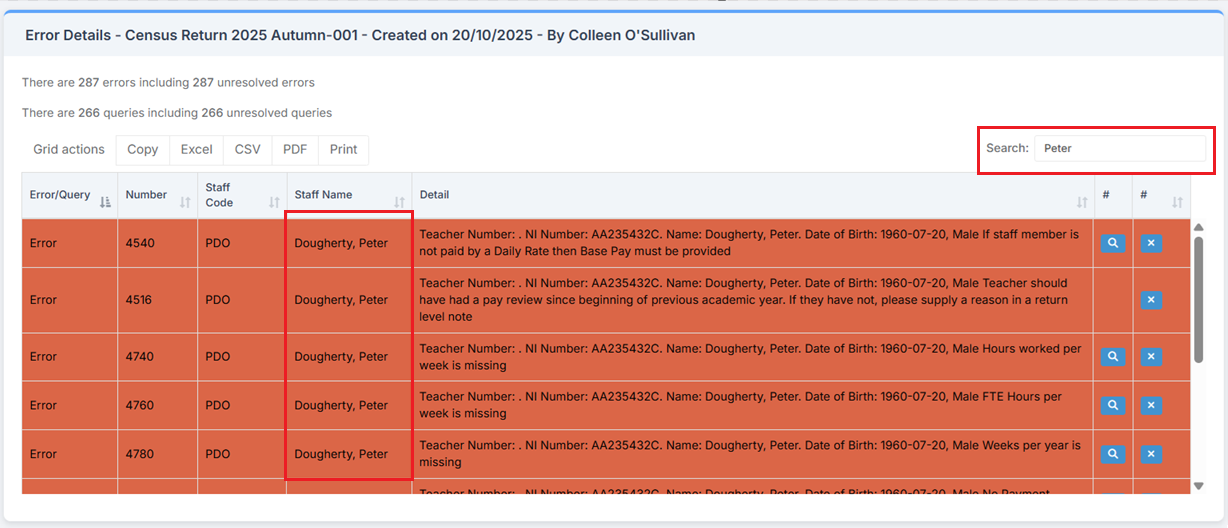Click the X icon for error 4540
1228x528 pixels.
click(1151, 243)
